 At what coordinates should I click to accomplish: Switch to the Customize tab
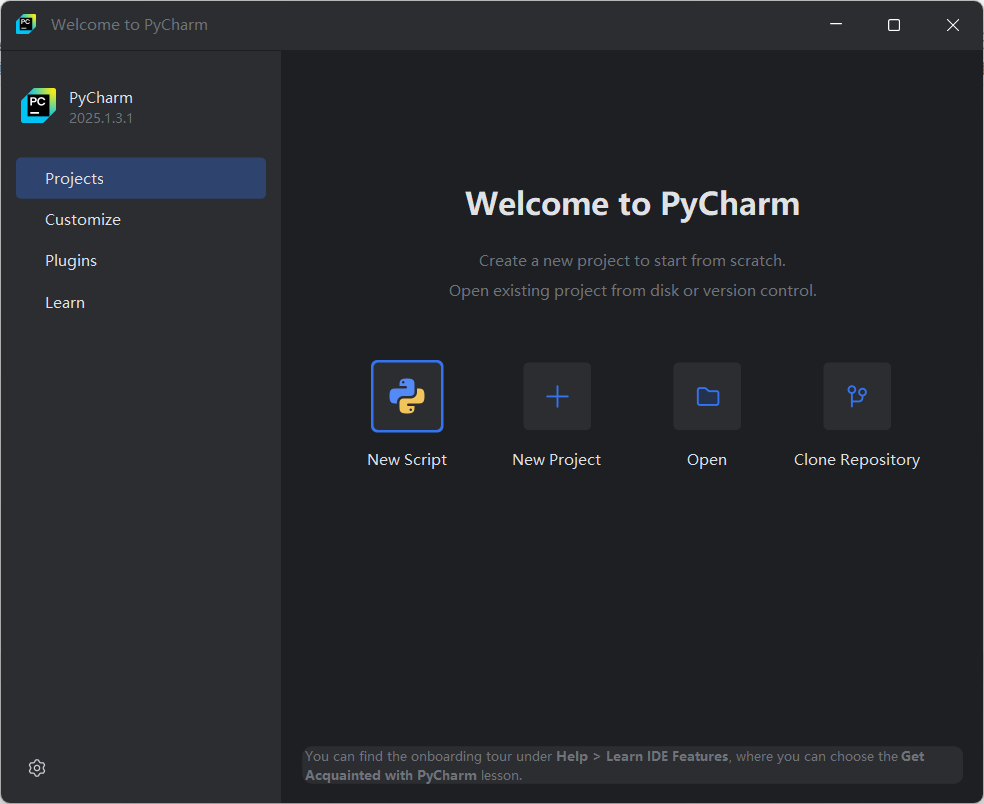pyautogui.click(x=141, y=220)
